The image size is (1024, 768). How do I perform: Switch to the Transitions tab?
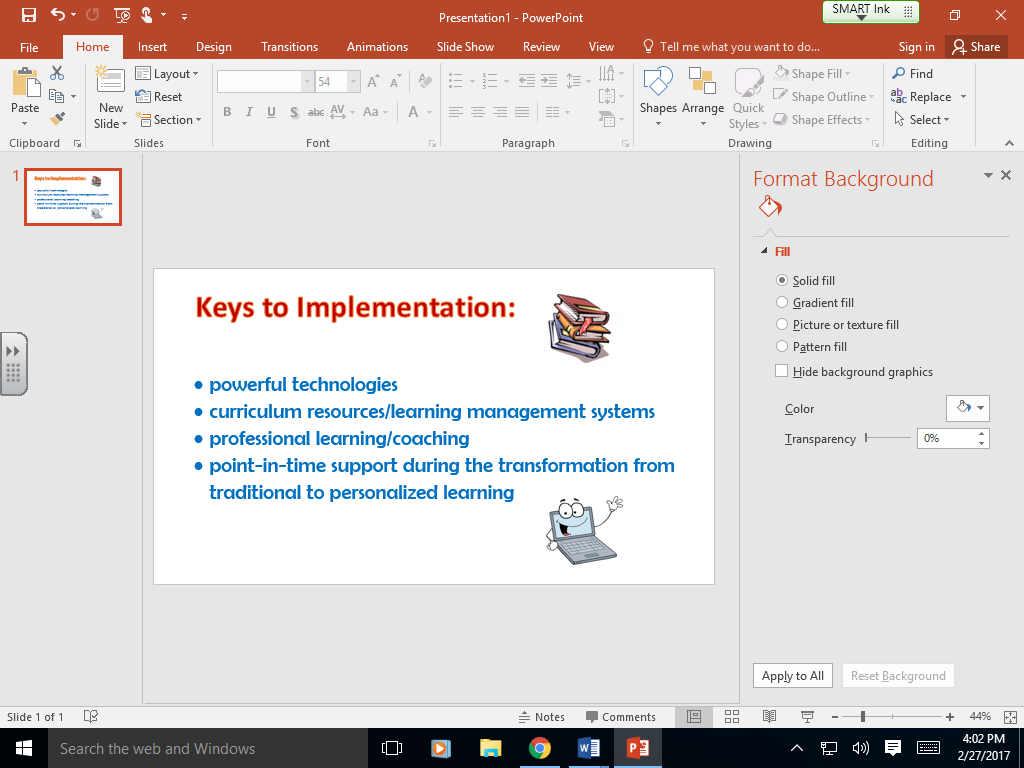click(x=289, y=47)
